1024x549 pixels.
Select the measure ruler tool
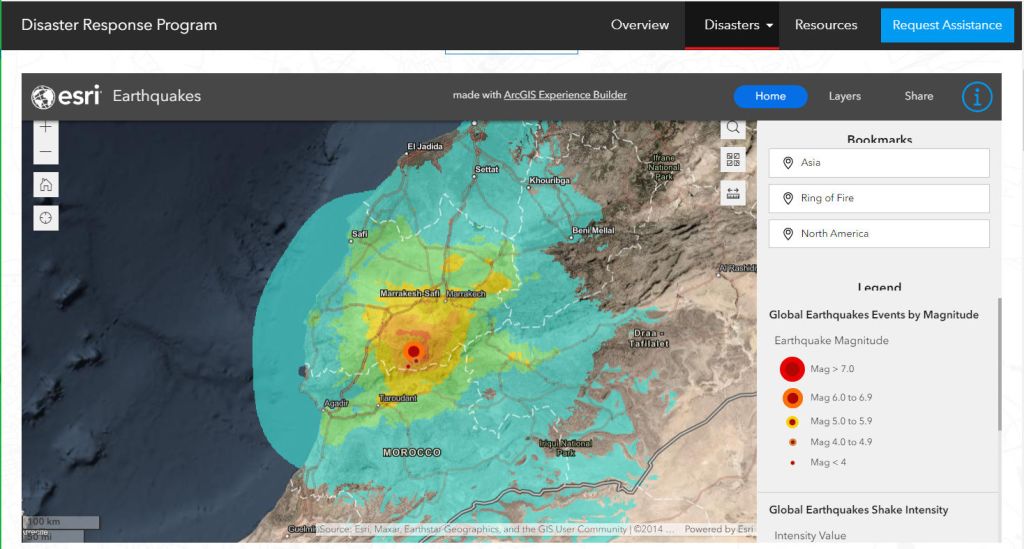tap(733, 194)
